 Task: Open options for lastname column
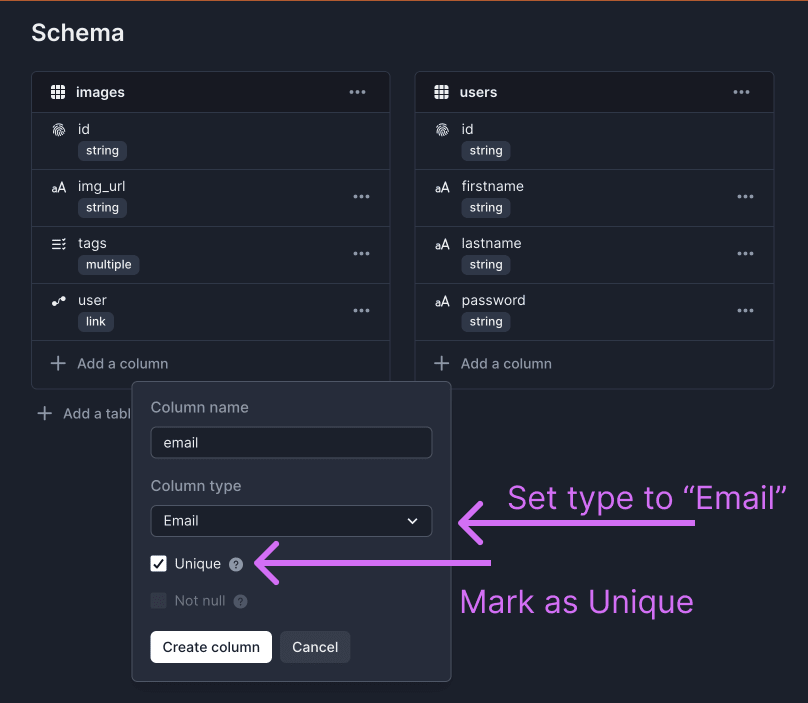pos(745,254)
